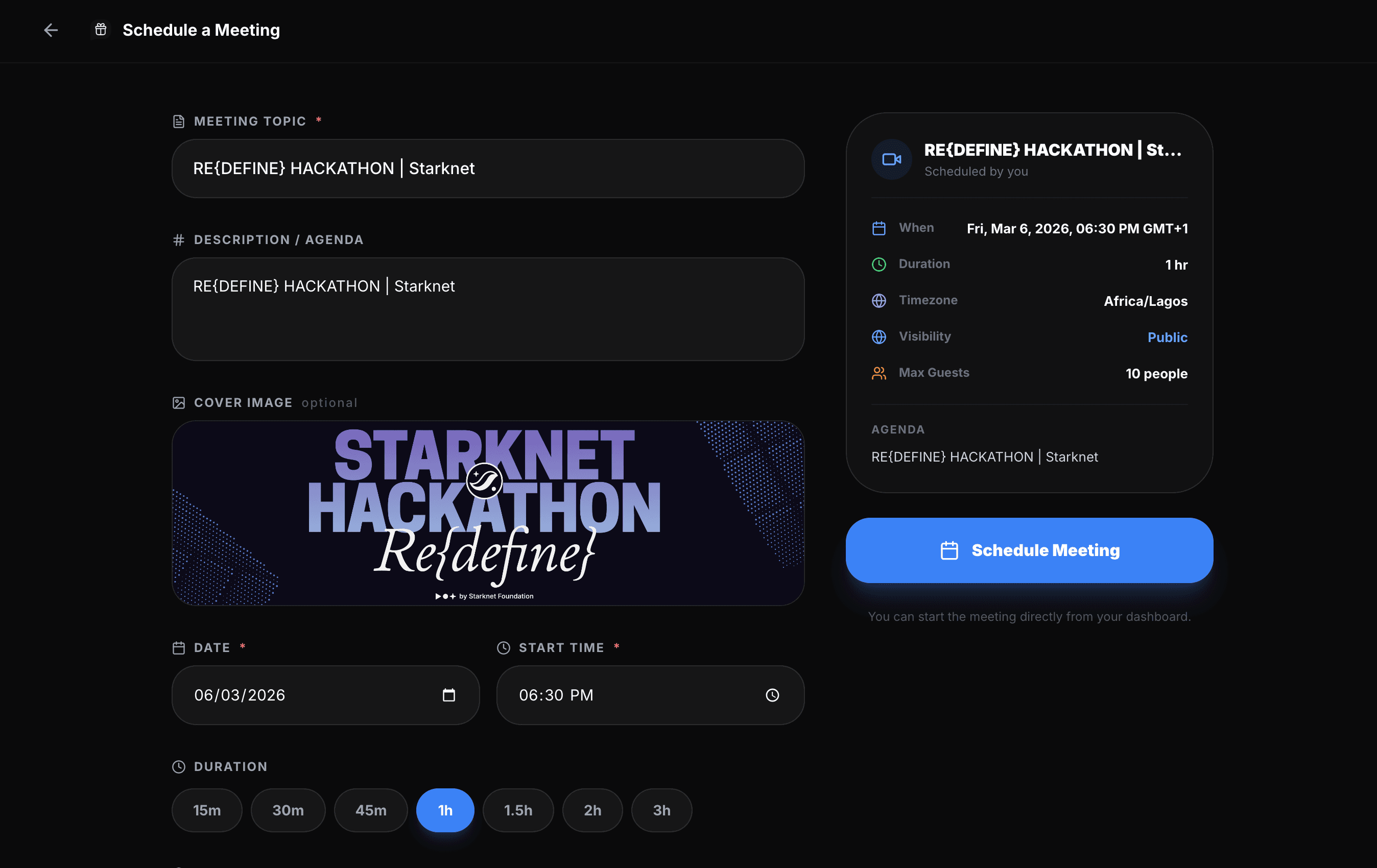
Task: Open the time picker clock icon
Action: [x=772, y=695]
